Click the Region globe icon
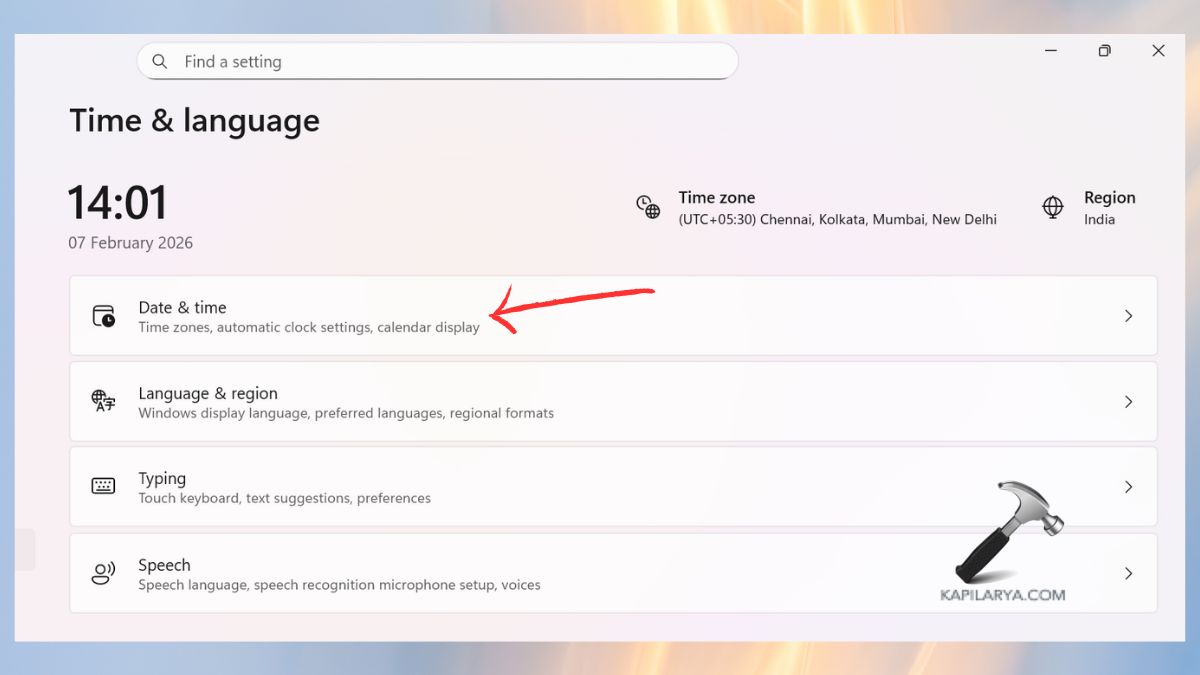 pos(1052,208)
